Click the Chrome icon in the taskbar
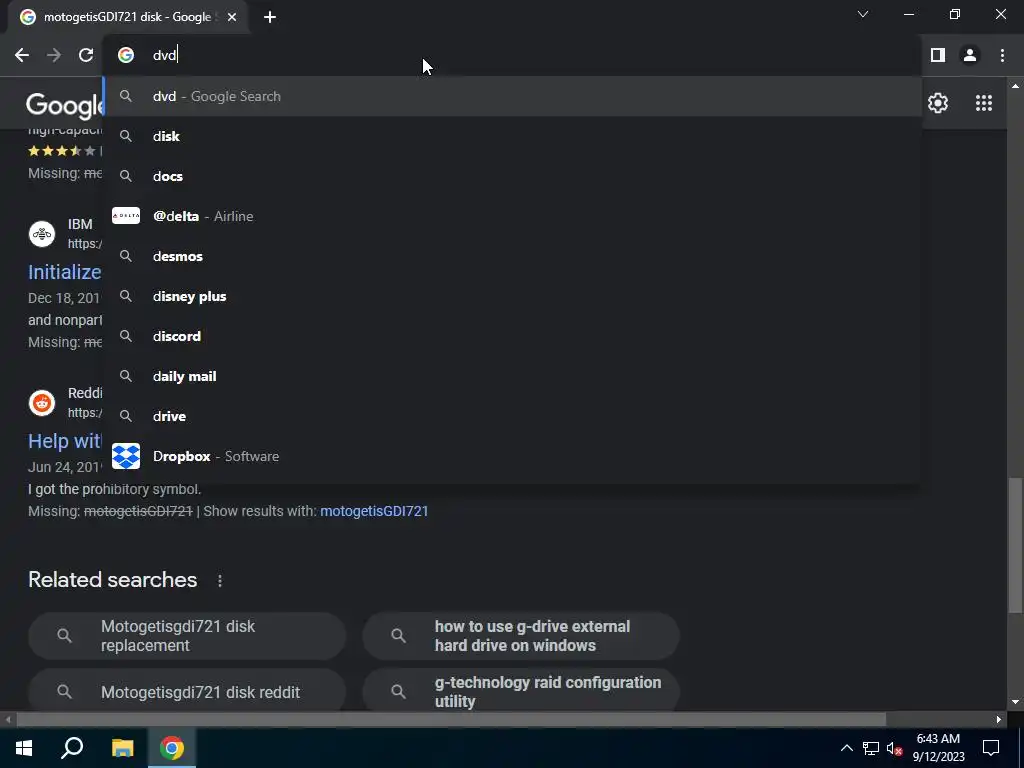The width and height of the screenshot is (1024, 768). coord(172,748)
